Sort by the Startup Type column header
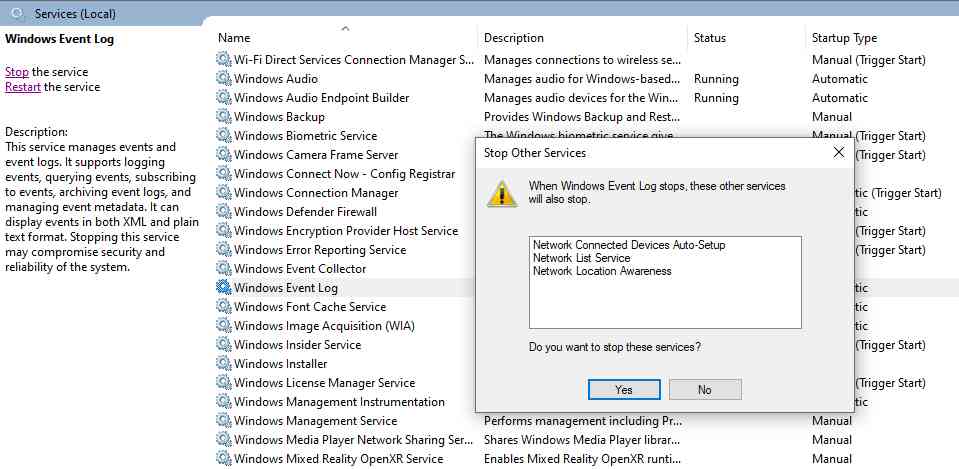Viewport: 959px width, 469px height. point(844,38)
